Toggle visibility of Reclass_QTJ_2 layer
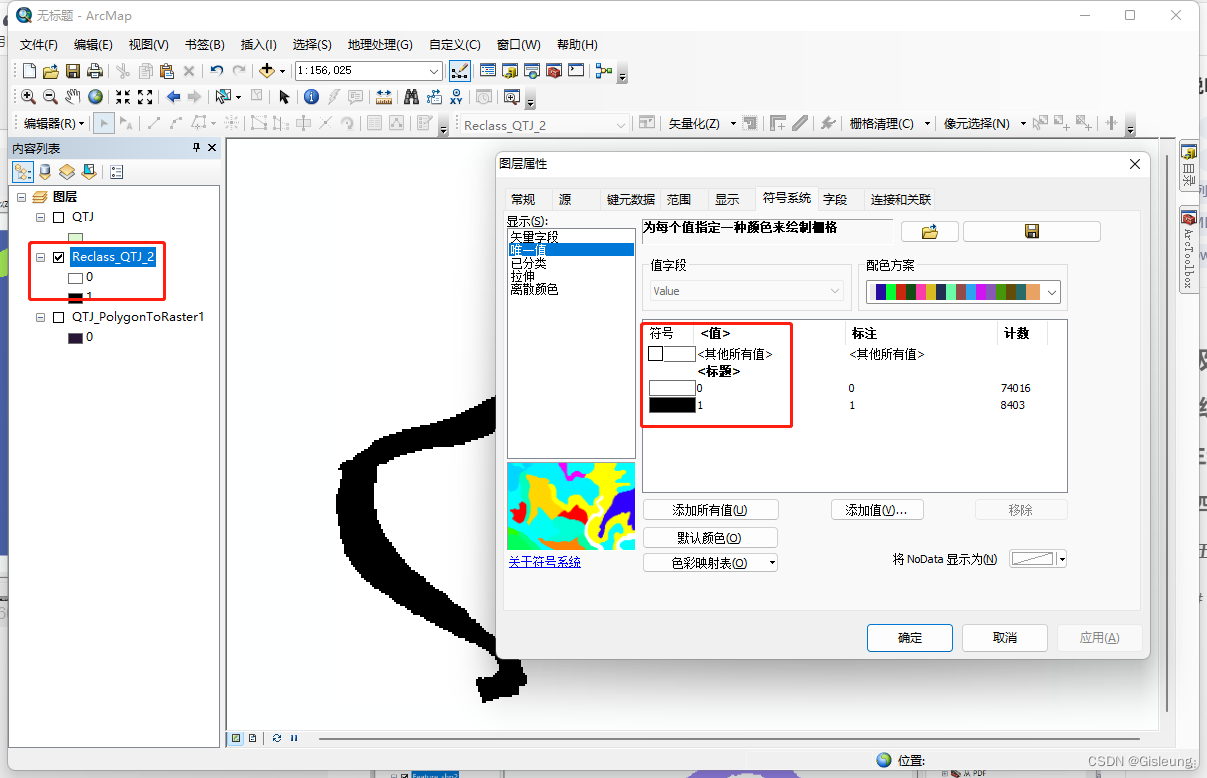1207x778 pixels. coord(58,258)
